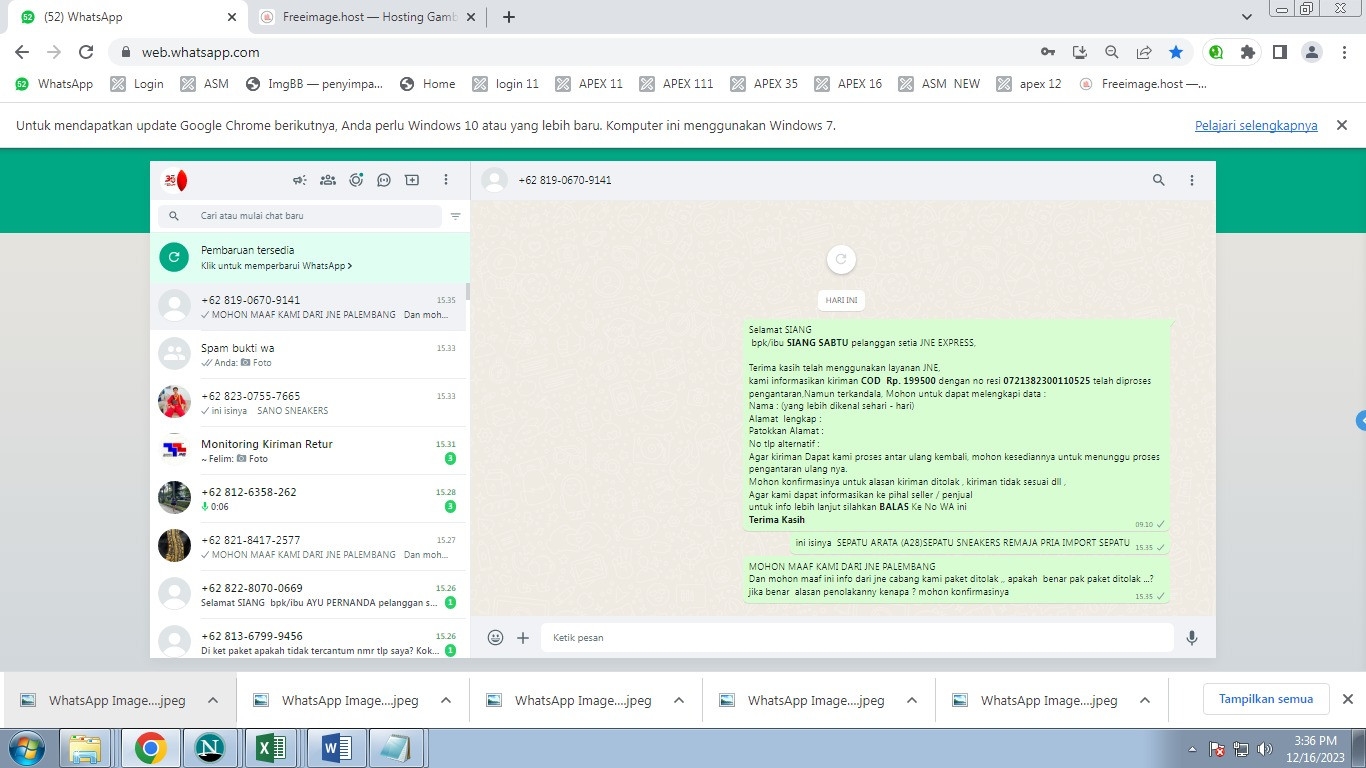Open the WhatsApp sidebar three-dot menu
1366x768 pixels.
446,180
